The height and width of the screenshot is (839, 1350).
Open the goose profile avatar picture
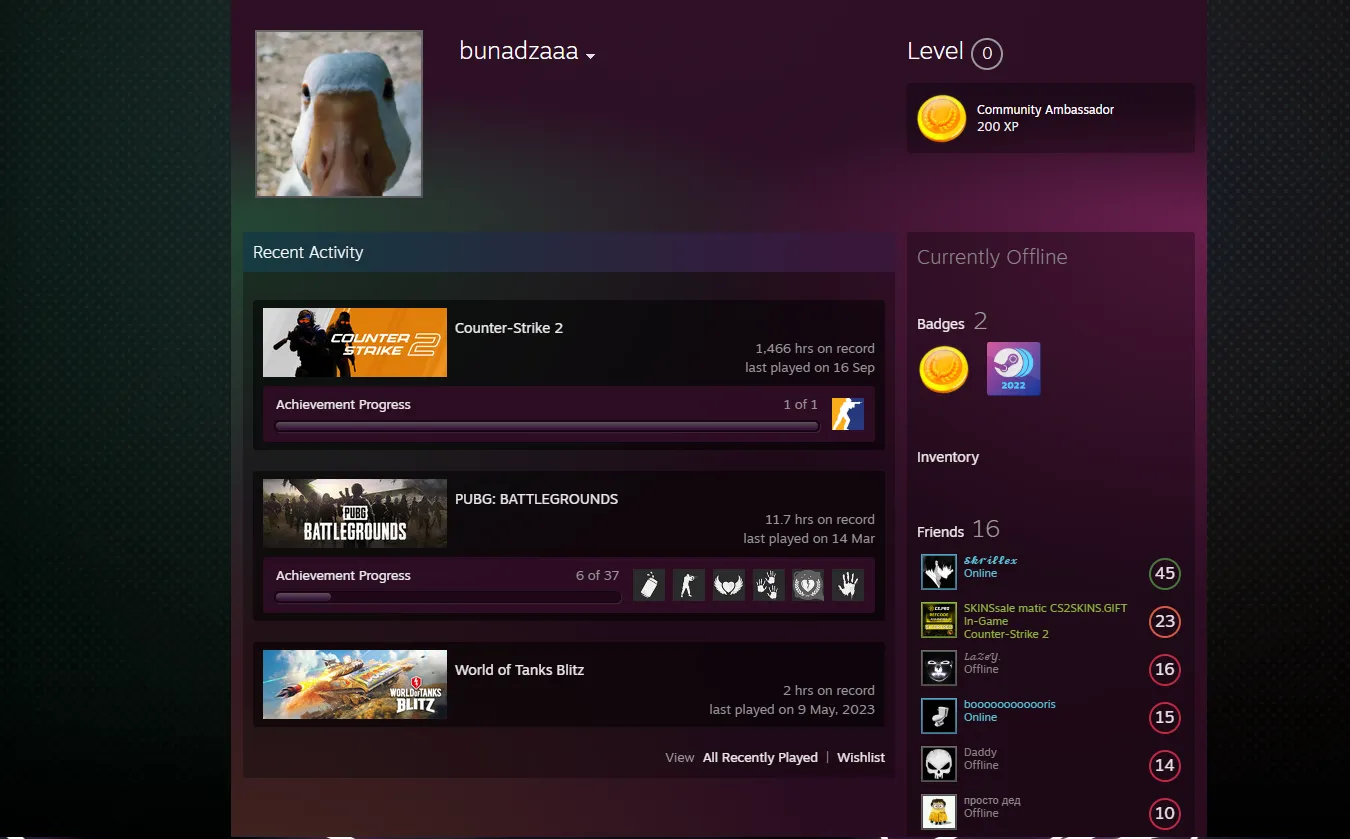(x=339, y=114)
